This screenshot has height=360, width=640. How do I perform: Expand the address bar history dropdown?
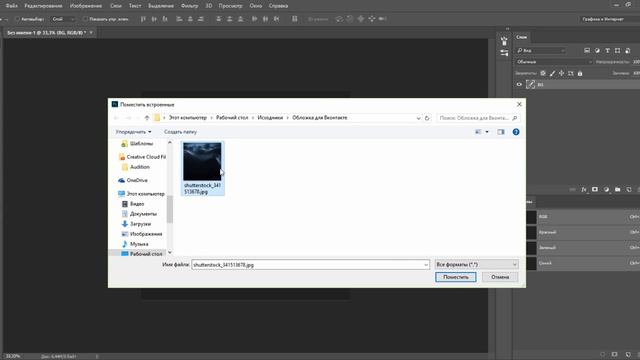(x=418, y=118)
